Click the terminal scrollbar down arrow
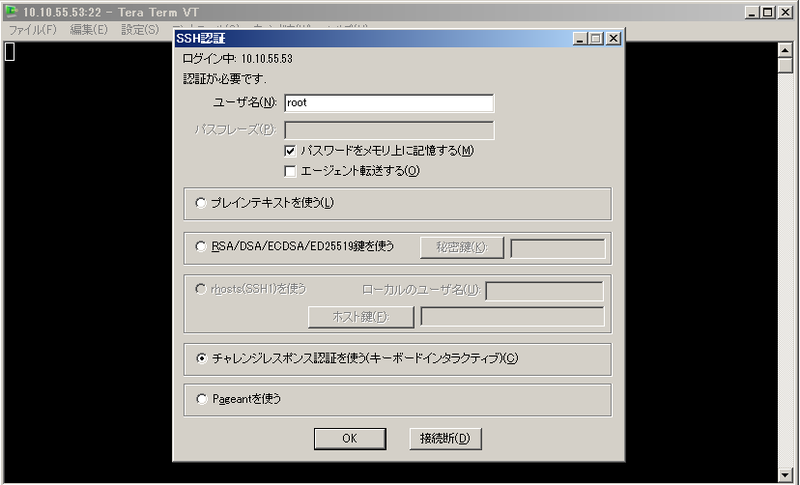 click(x=785, y=475)
